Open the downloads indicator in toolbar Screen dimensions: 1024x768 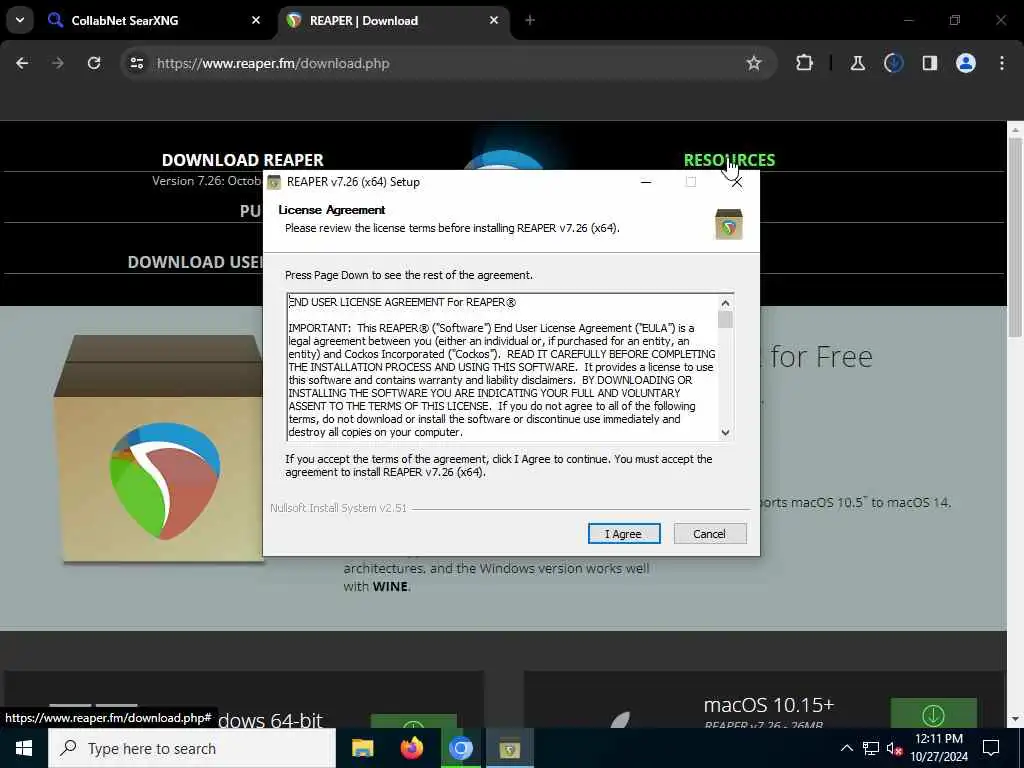(893, 63)
